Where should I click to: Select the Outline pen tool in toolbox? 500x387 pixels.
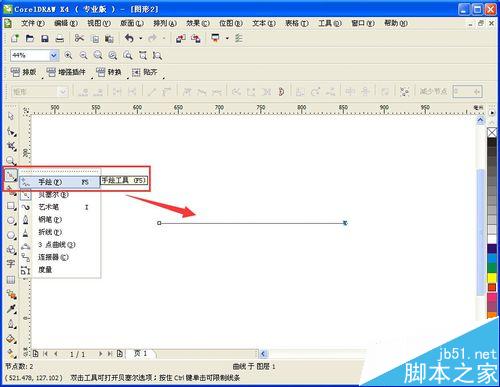[x=11, y=324]
